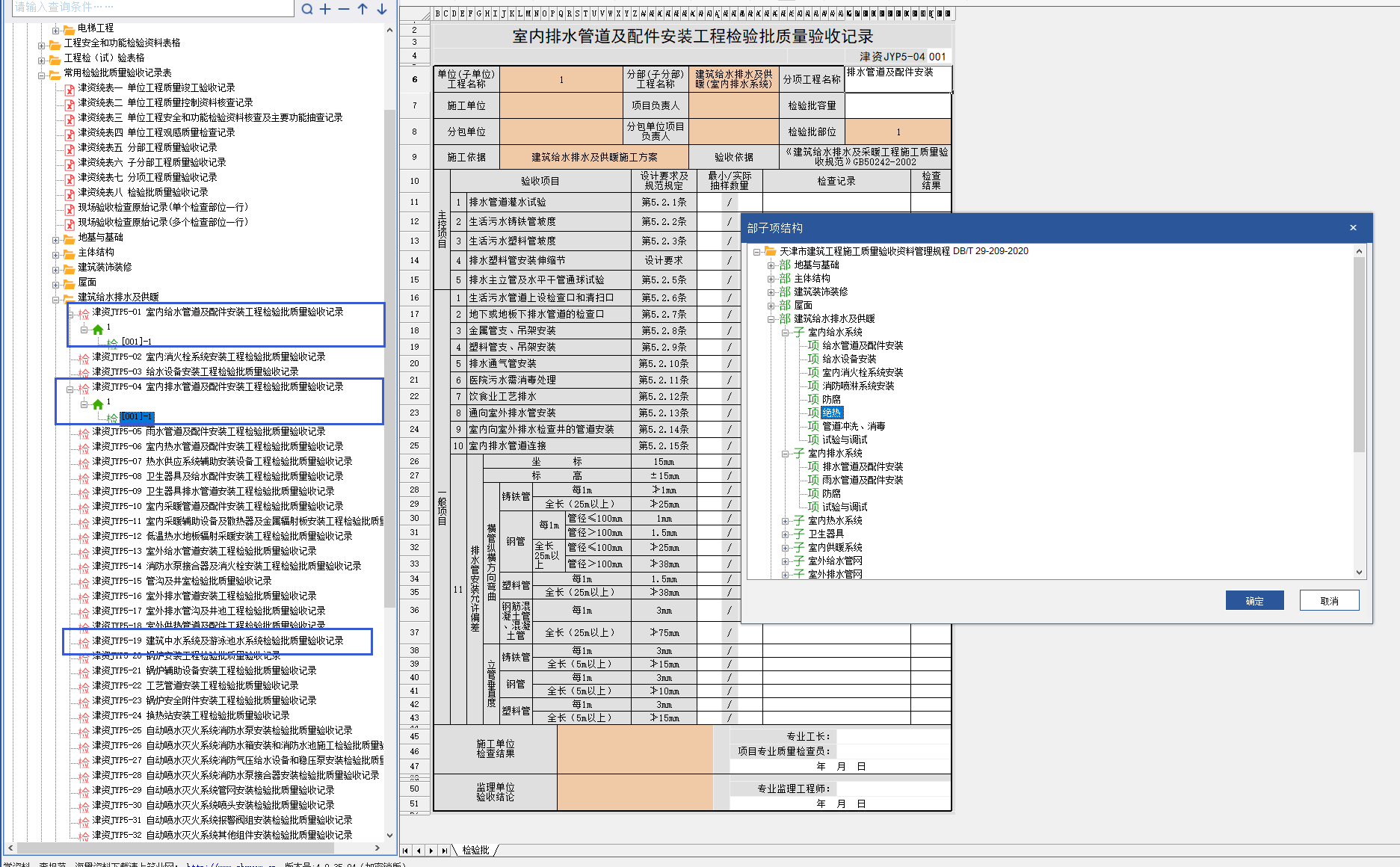Select the highlighted 绝热 item

click(x=832, y=413)
